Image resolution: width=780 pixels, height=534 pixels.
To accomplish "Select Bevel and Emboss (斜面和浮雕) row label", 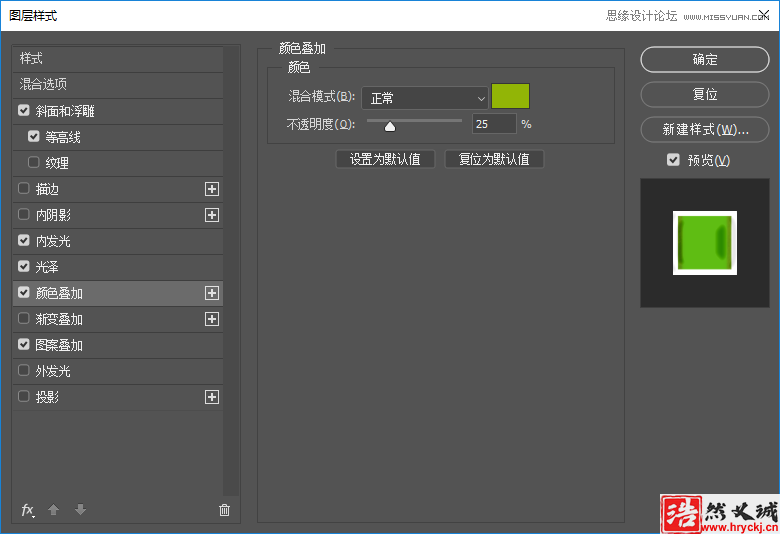I will pyautogui.click(x=65, y=111).
